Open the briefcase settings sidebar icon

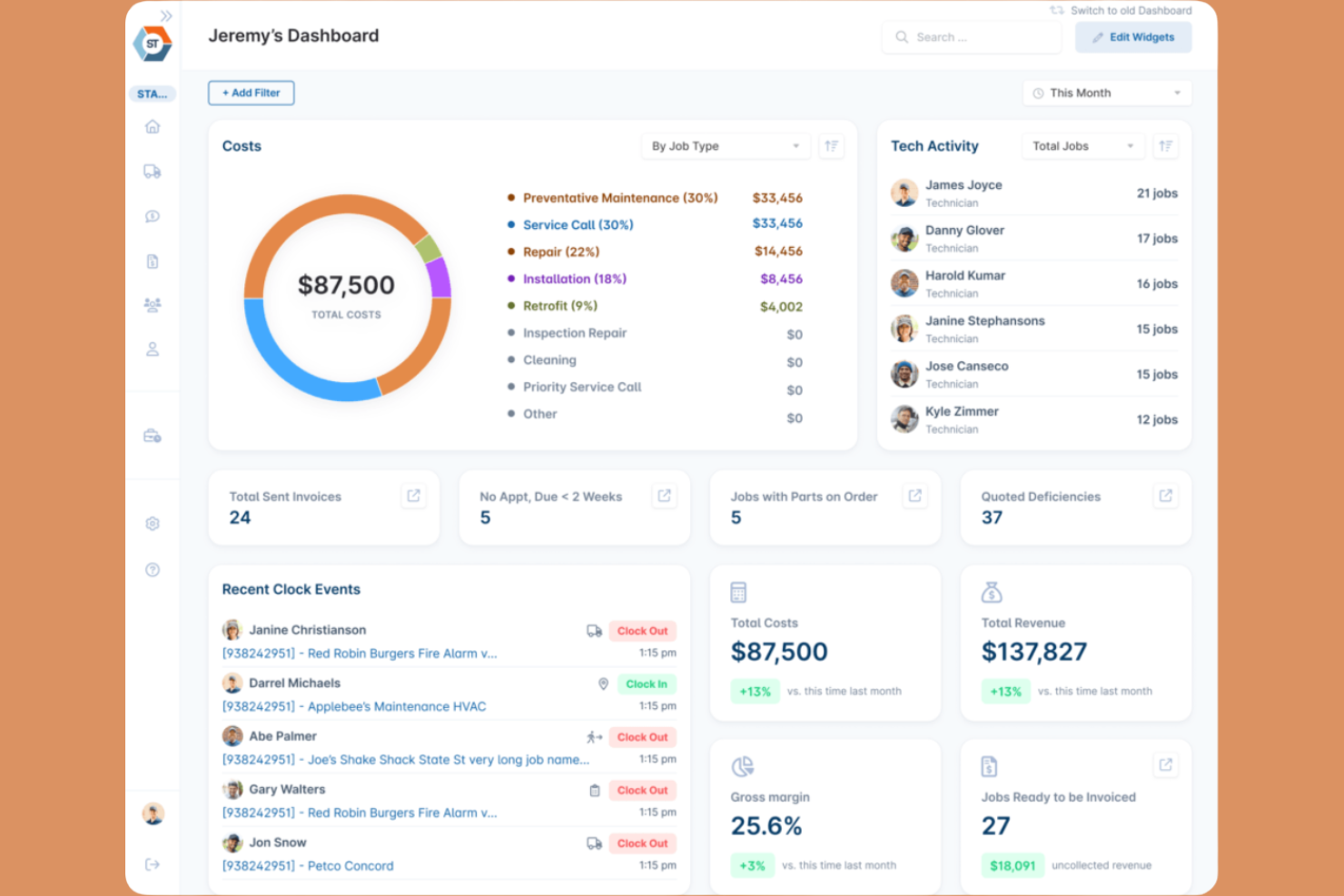(153, 436)
